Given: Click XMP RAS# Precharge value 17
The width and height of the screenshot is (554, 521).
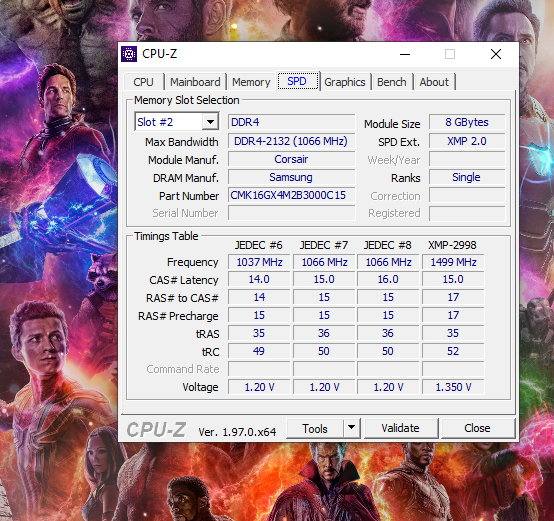Looking at the screenshot, I should (453, 315).
